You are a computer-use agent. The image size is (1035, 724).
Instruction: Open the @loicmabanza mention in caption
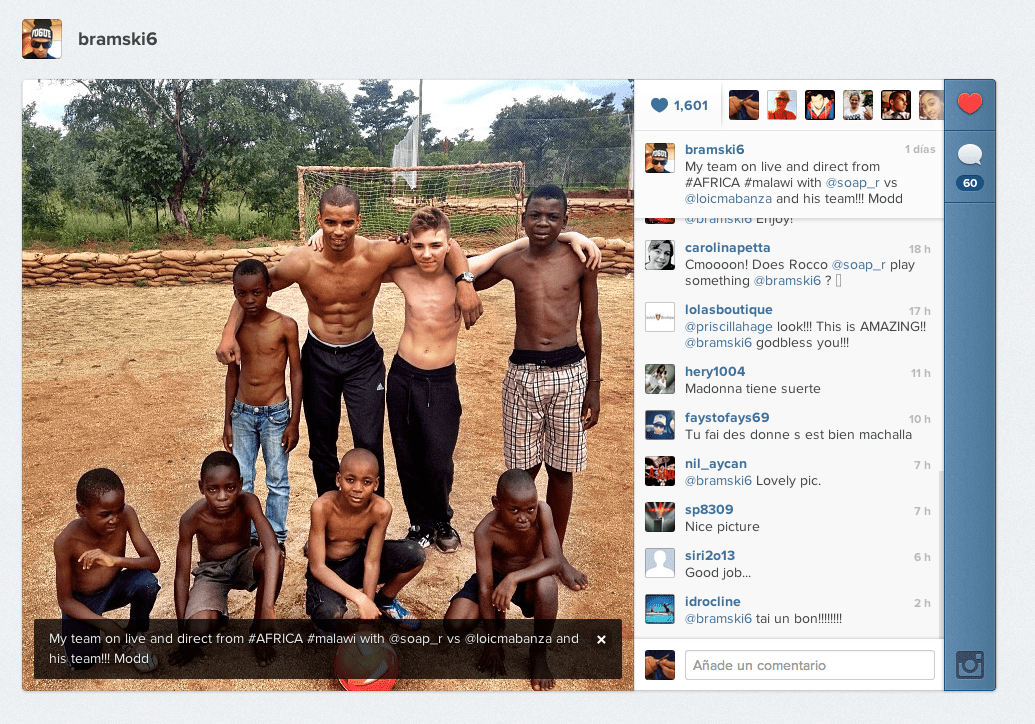tap(728, 199)
